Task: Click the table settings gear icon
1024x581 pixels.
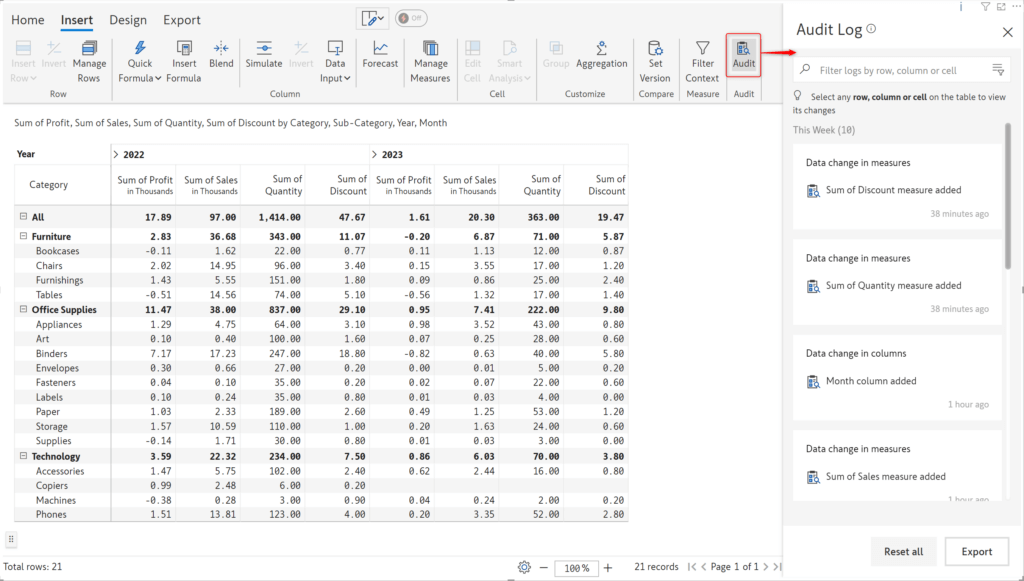Action: pos(524,567)
